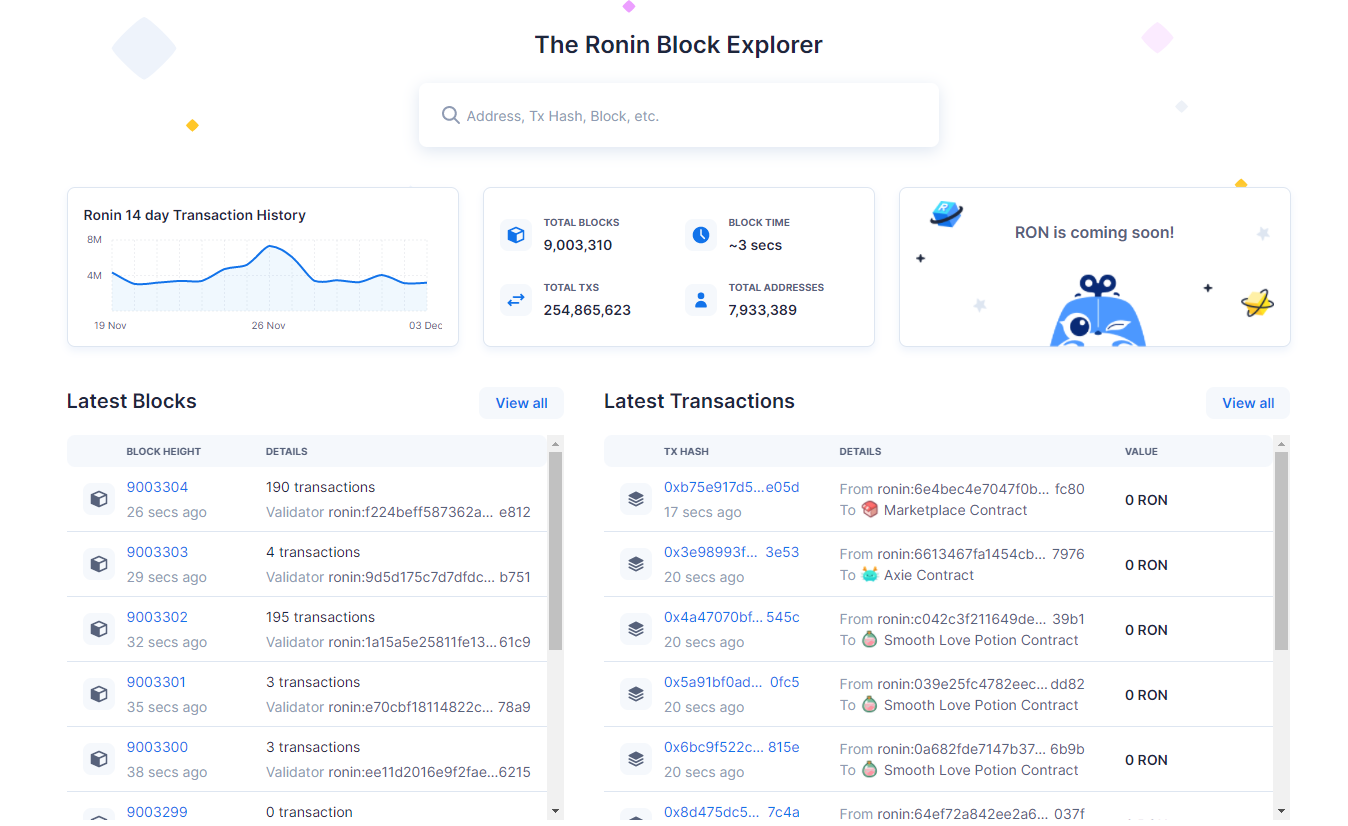Open block 9003303
Viewport: 1348px width, 826px height.
tap(157, 552)
